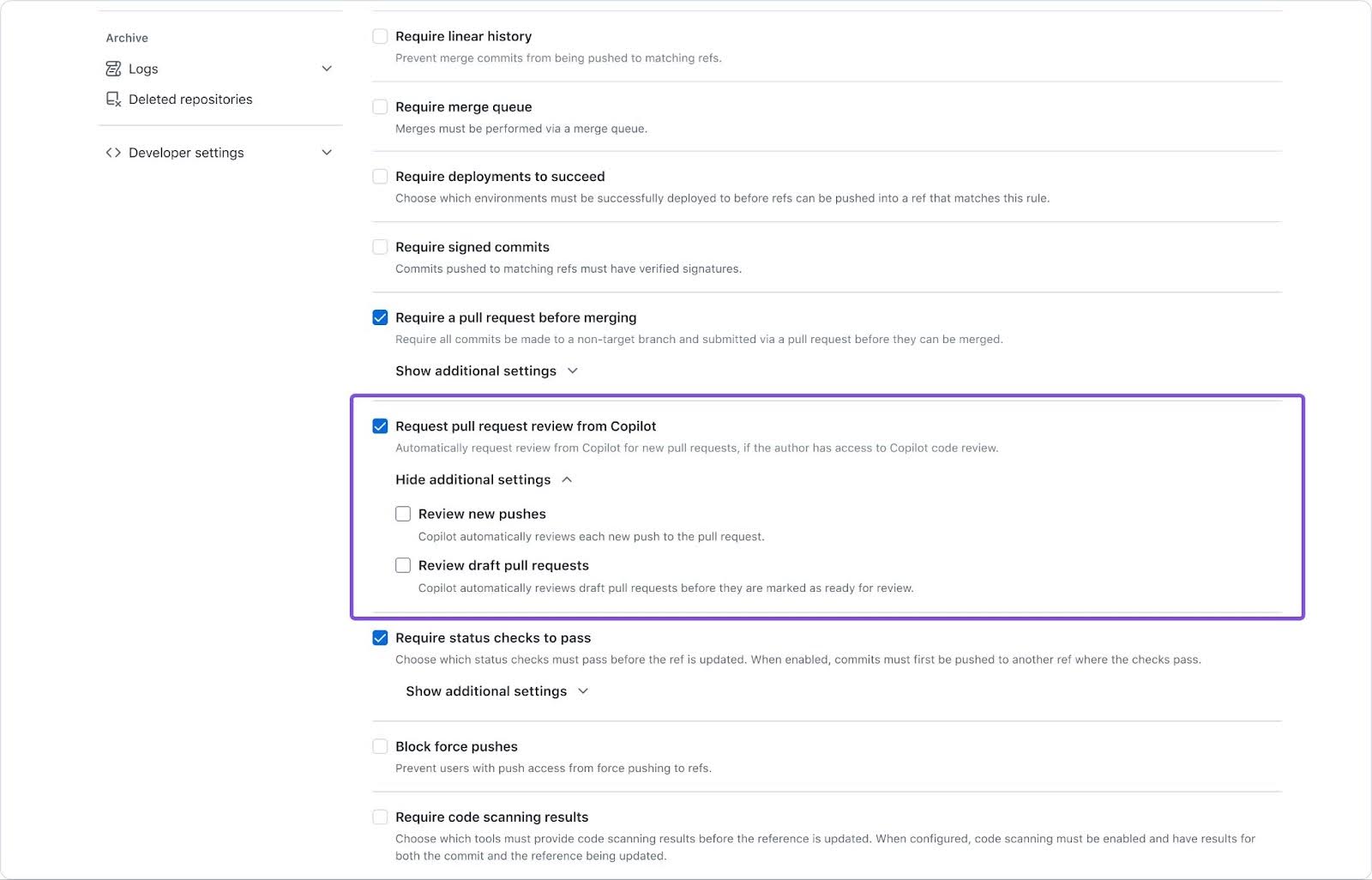The height and width of the screenshot is (880, 1372).
Task: Toggle Require deployments to succeed checkbox
Action: coord(380,177)
